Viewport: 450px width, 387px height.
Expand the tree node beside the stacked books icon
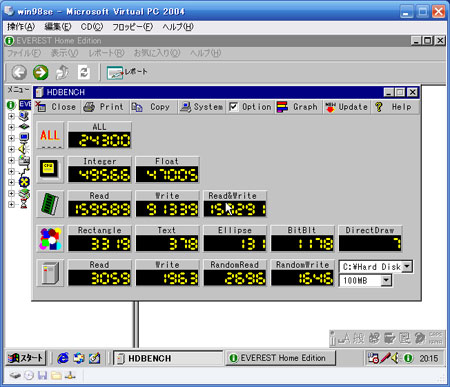click(11, 193)
